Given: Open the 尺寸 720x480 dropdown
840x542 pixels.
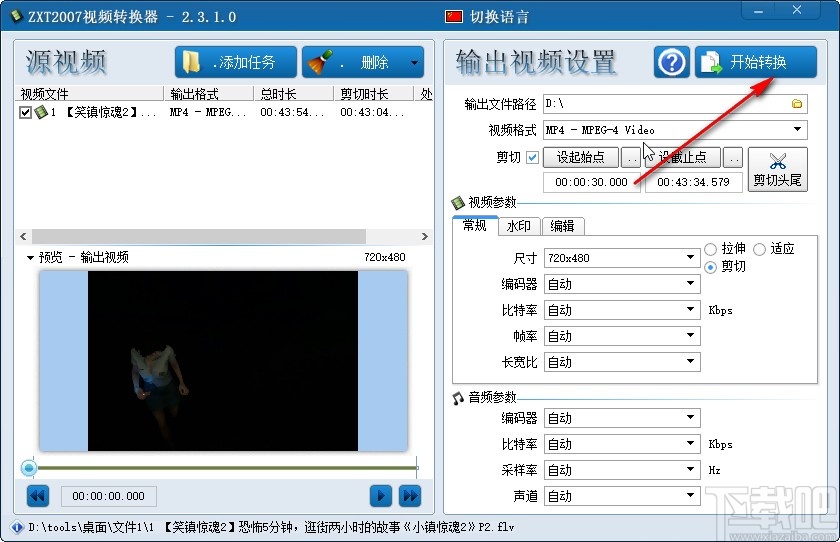Looking at the screenshot, I should pos(622,258).
